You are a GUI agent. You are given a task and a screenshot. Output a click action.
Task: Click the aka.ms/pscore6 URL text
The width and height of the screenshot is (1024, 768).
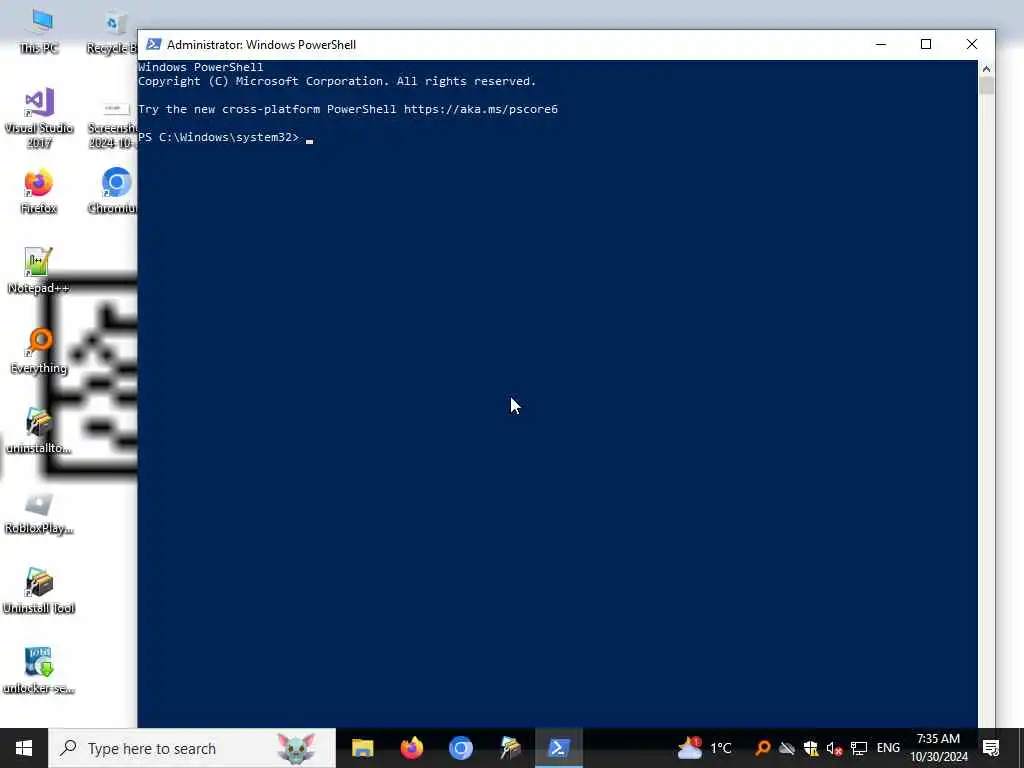pos(481,109)
